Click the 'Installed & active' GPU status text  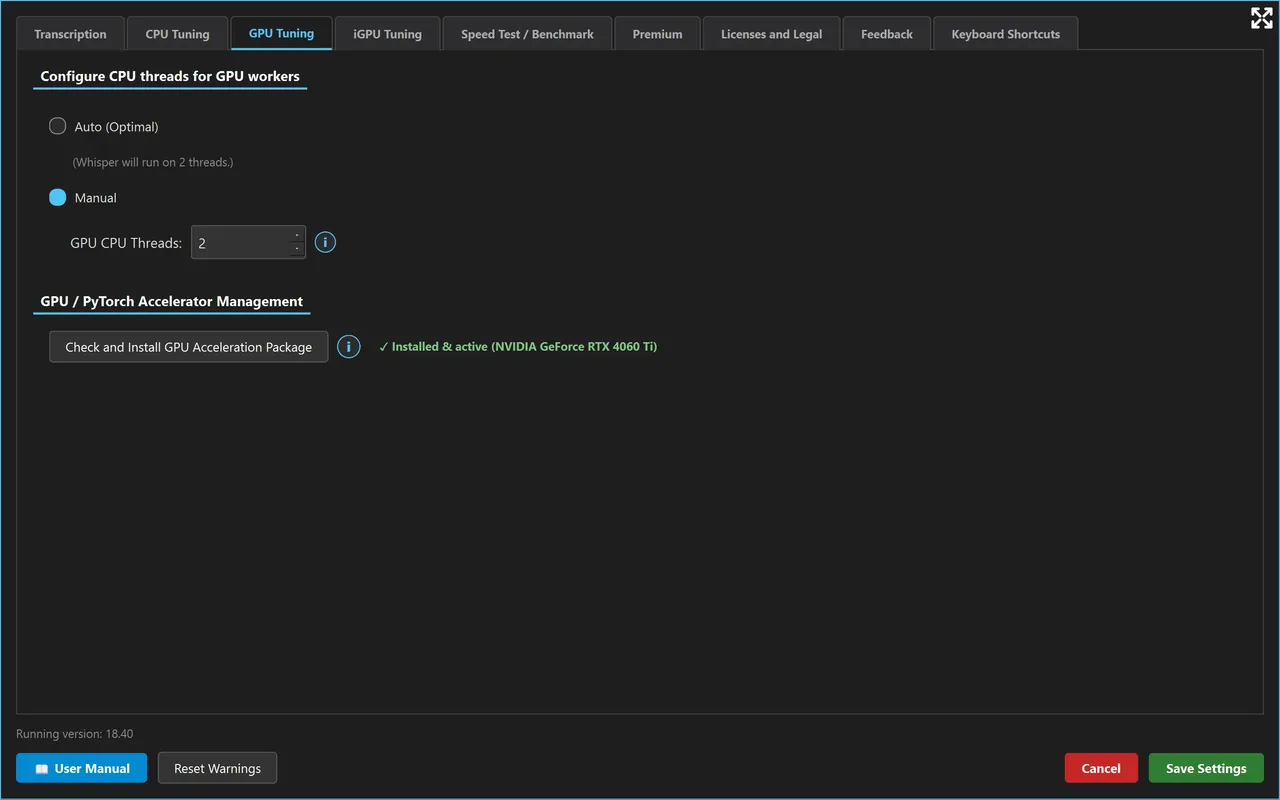click(x=518, y=347)
